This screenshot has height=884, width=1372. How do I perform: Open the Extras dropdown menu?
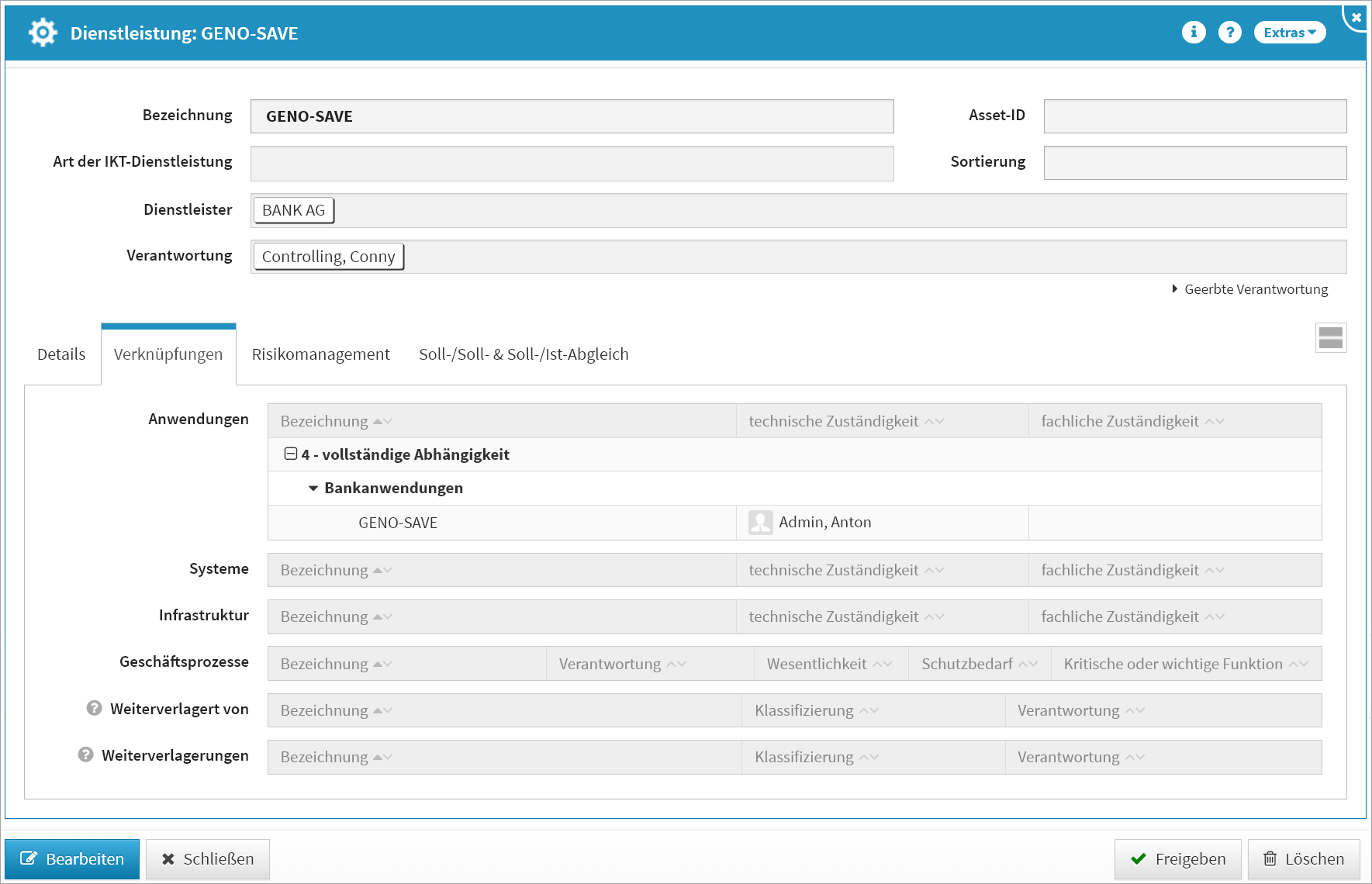point(1289,33)
